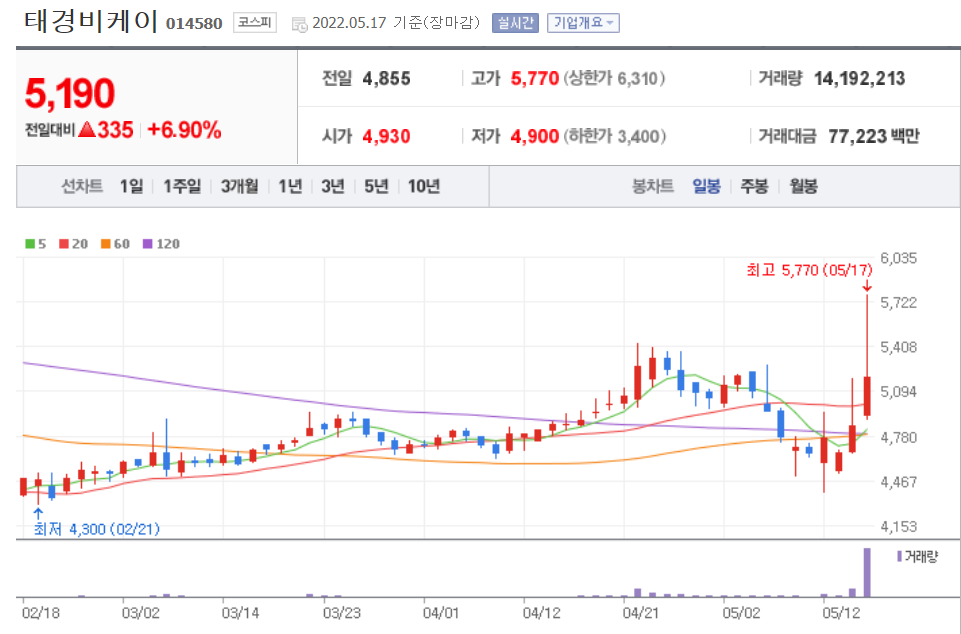Viewport: 961px width, 634px height.
Task: Click the green 5-day moving average swatch
Action: pos(29,244)
